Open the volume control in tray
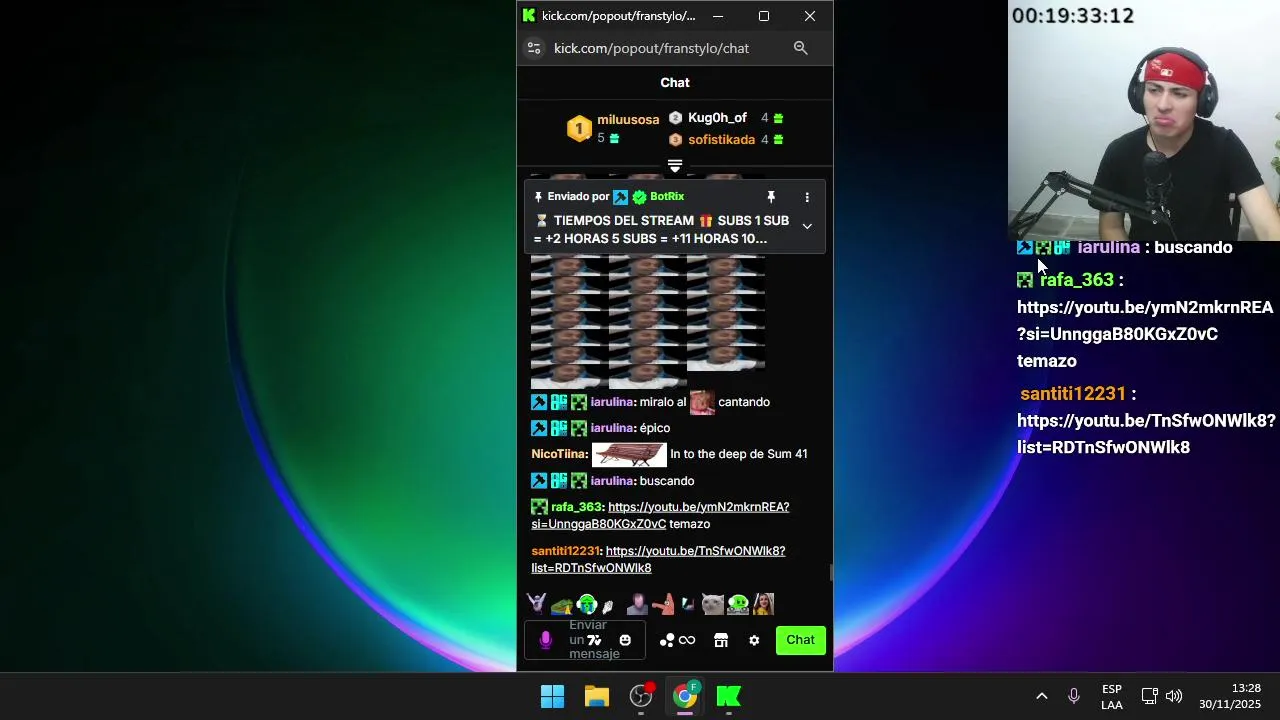The image size is (1280, 720). point(1174,696)
